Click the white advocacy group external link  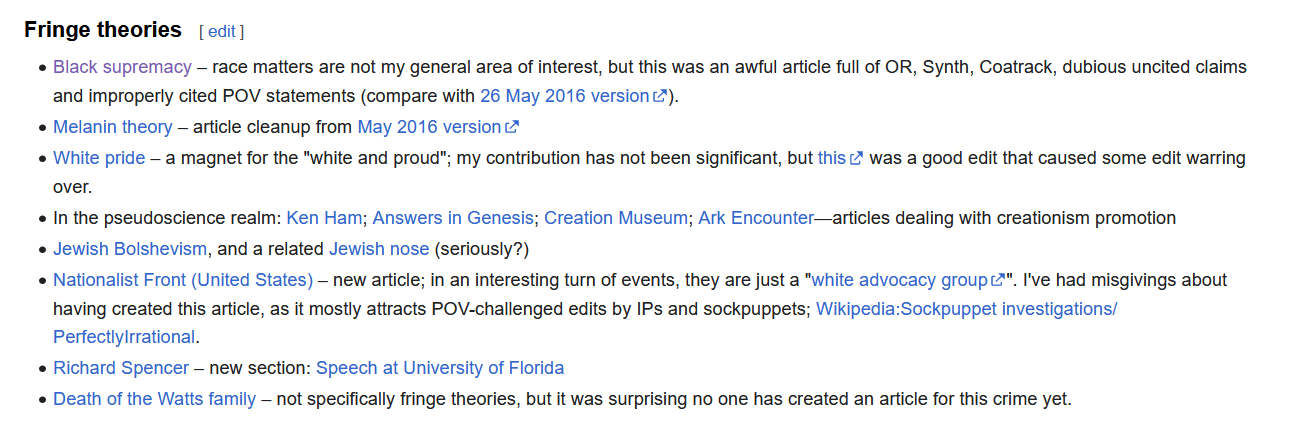[x=900, y=279]
